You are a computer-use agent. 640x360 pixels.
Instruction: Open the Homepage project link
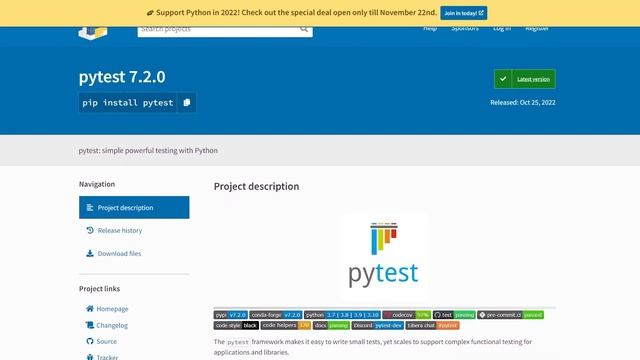[112, 309]
